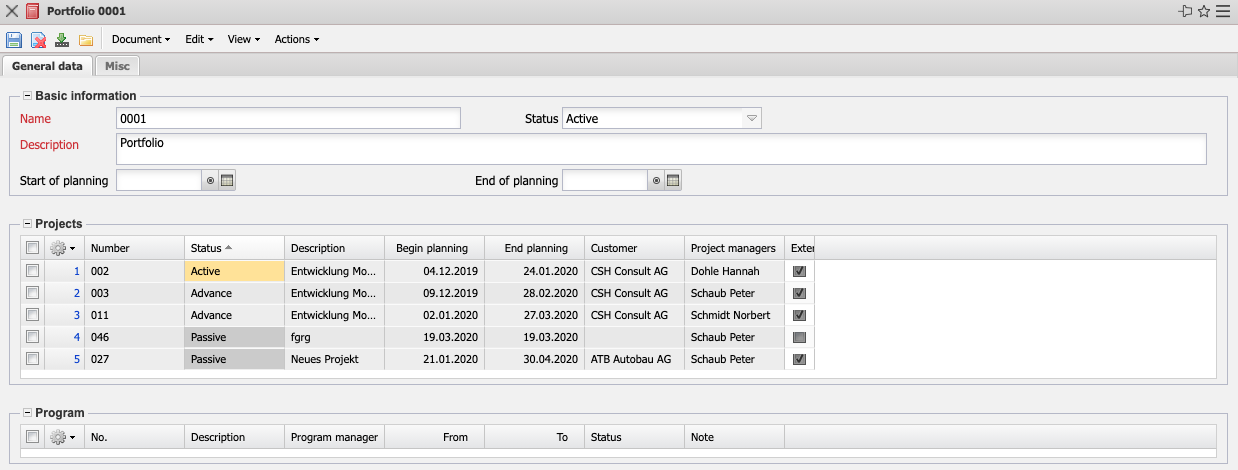Click into the Description text field
1238x470 pixels.
tap(660, 149)
